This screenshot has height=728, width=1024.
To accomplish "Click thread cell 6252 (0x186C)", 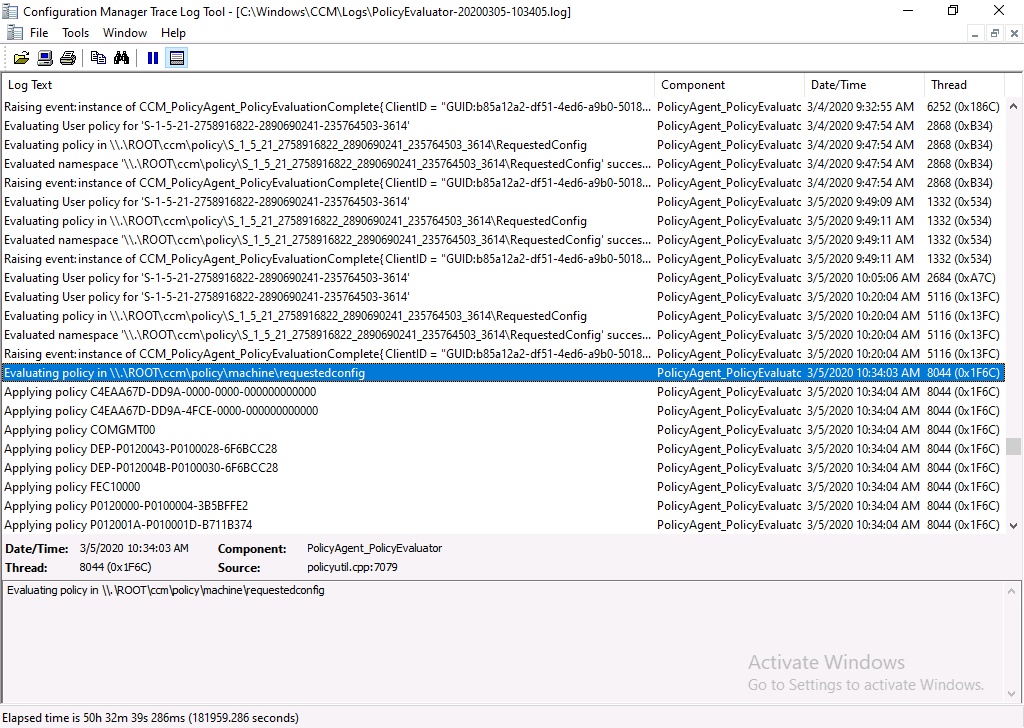I will (x=963, y=106).
